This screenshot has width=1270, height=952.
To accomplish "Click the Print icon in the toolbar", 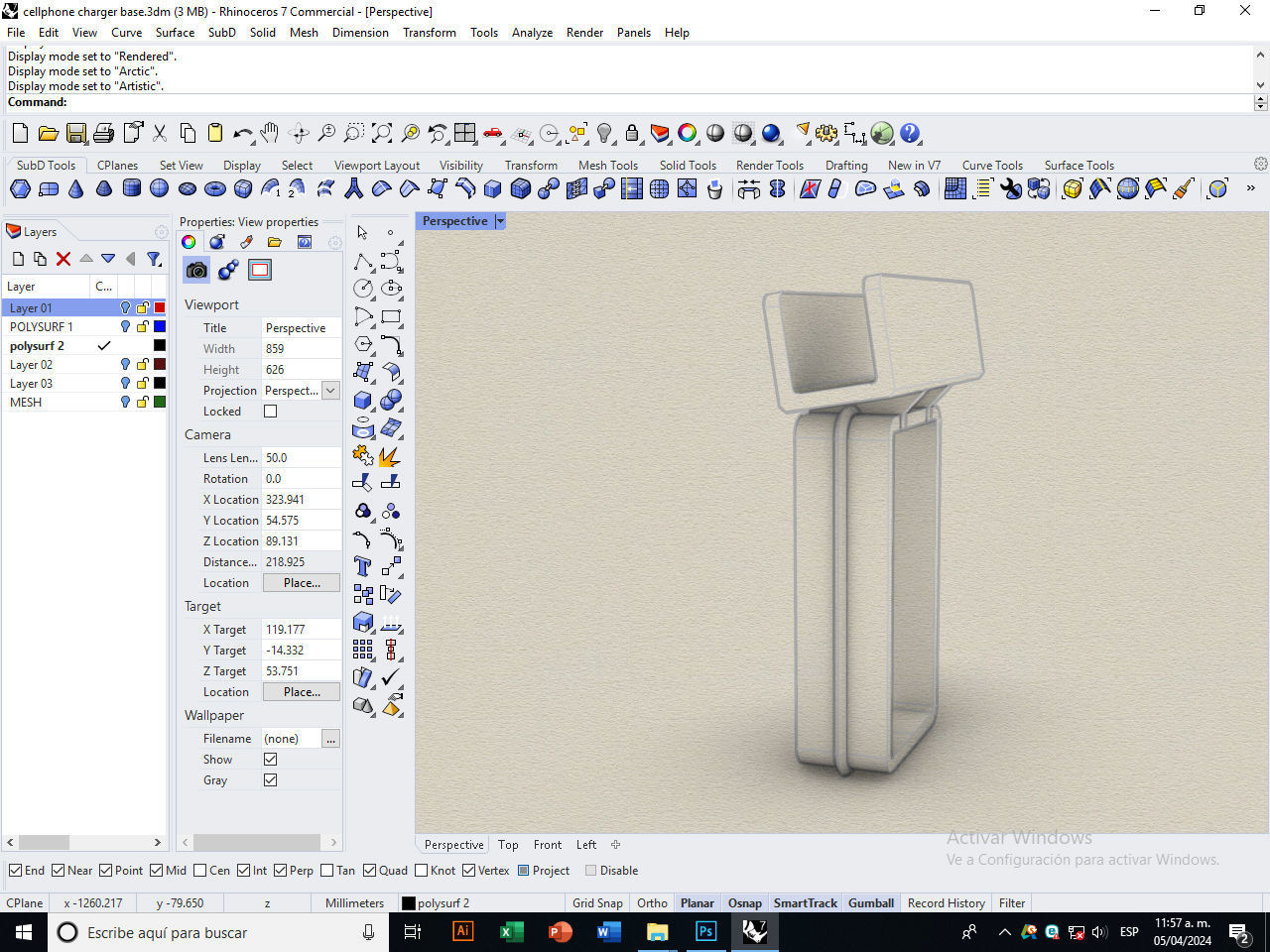I will 103,133.
